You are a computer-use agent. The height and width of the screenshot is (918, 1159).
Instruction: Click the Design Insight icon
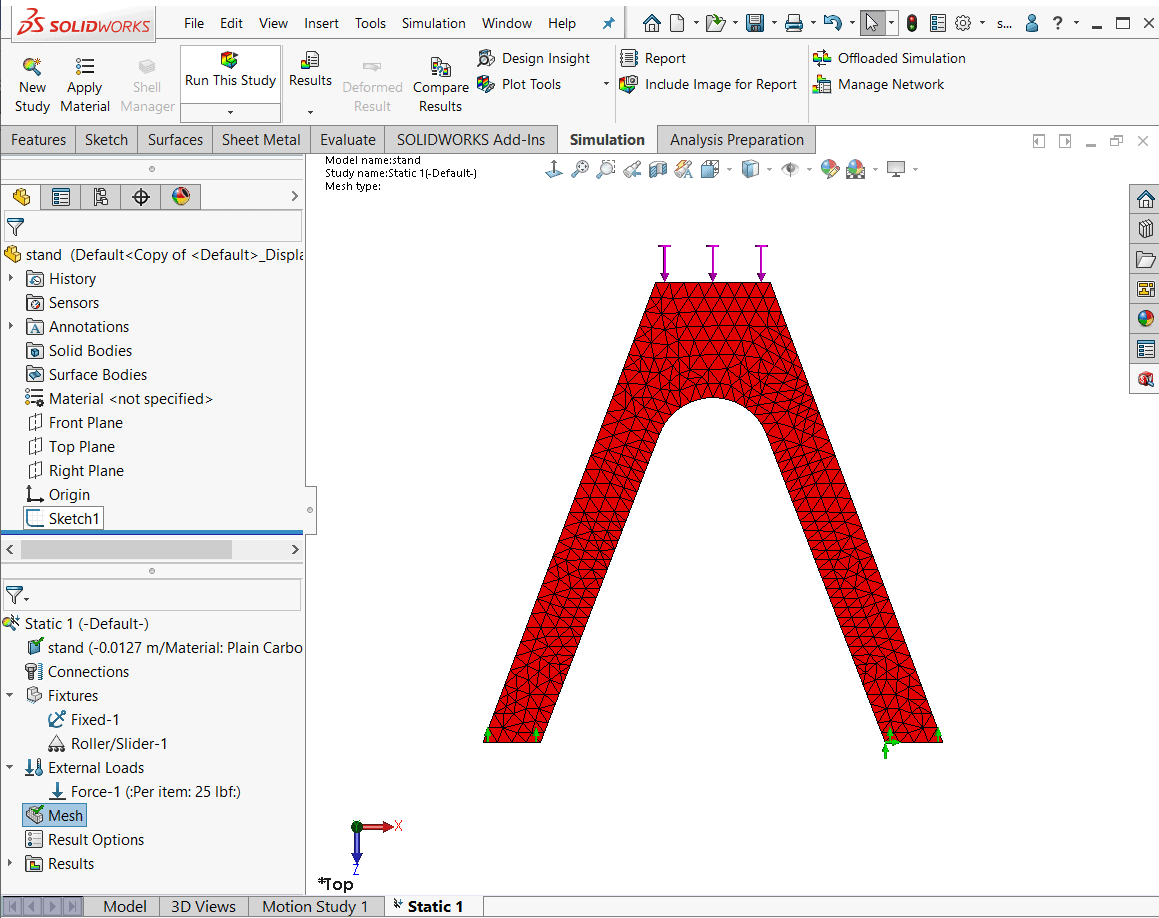[x=487, y=58]
